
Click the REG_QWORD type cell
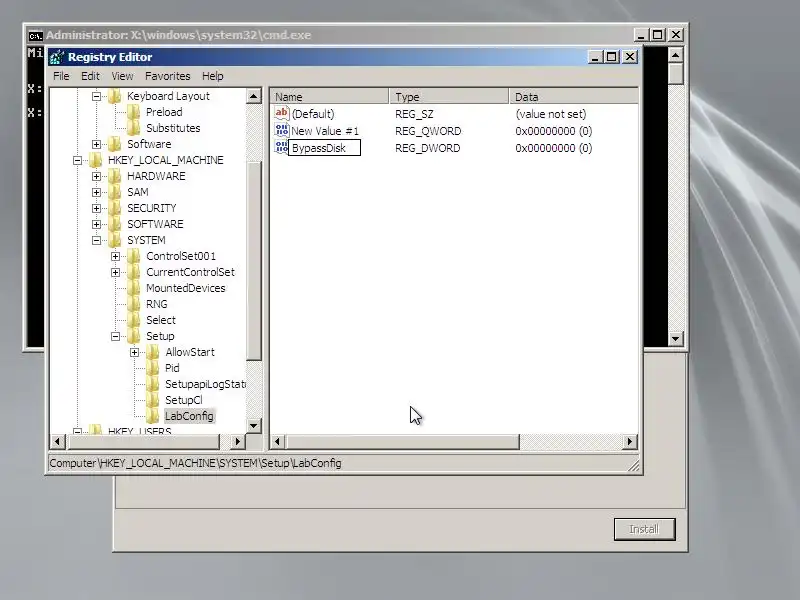coord(428,131)
